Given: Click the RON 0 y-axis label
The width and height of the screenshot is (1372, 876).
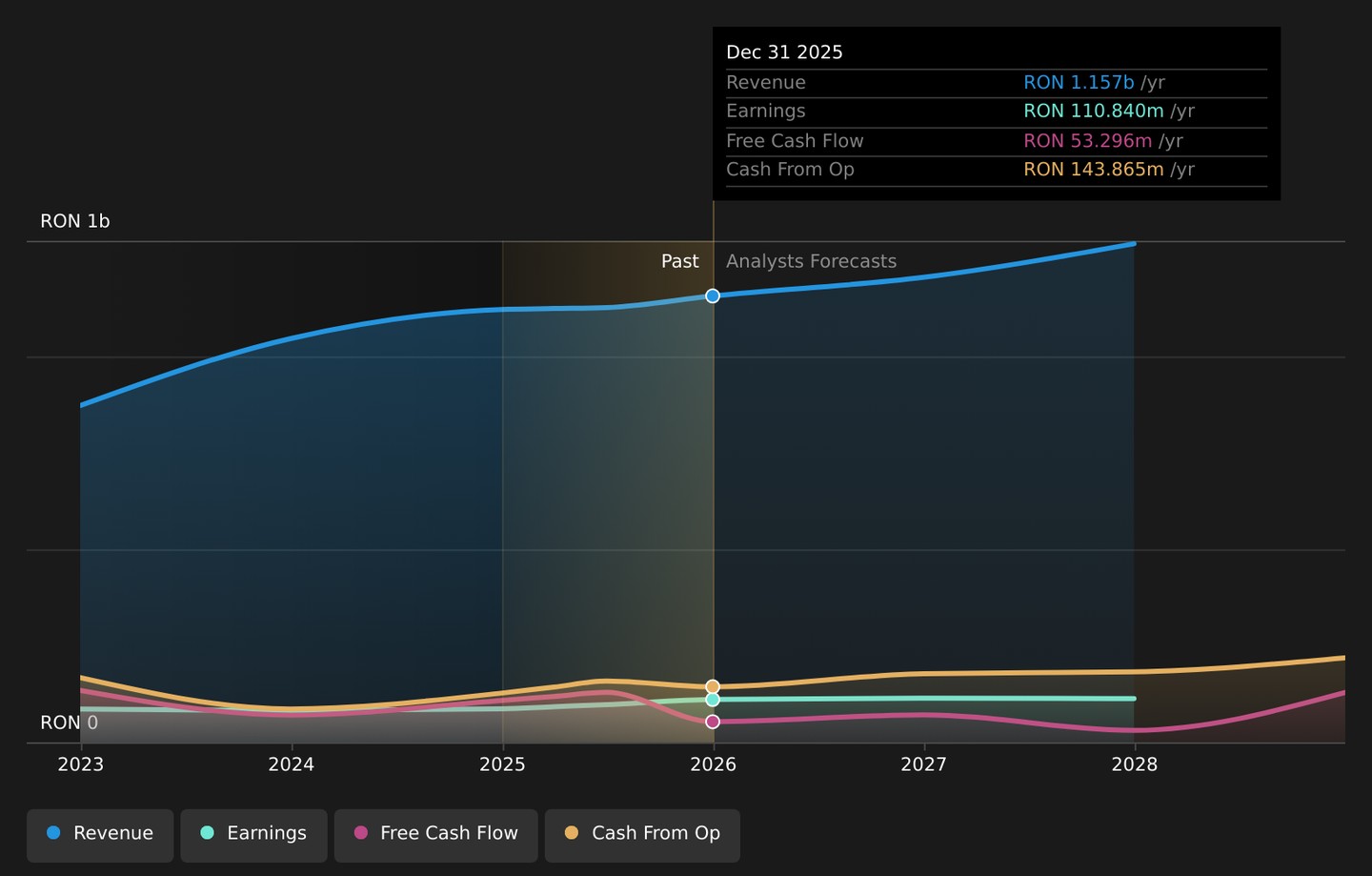Looking at the screenshot, I should 69,723.
